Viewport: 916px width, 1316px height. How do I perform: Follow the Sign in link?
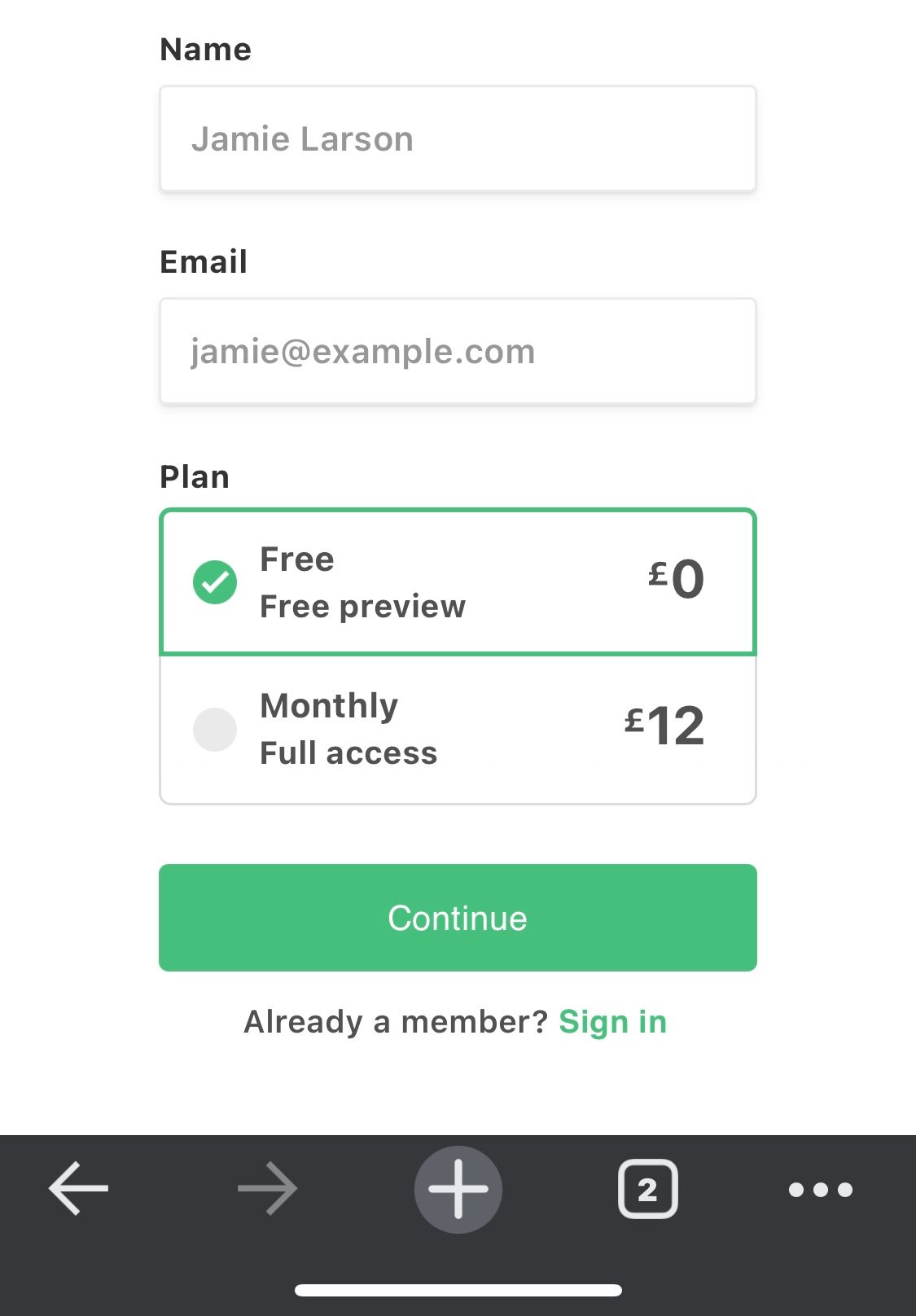pos(612,1022)
